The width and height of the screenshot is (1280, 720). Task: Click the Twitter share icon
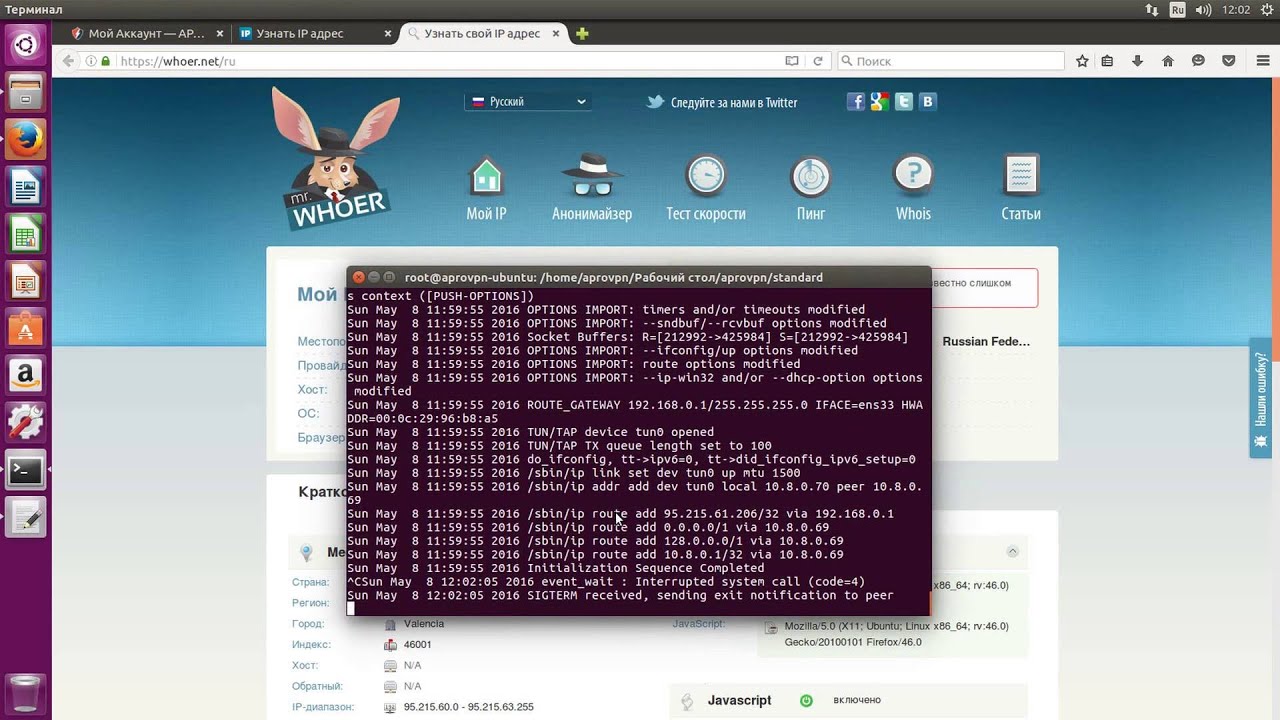(x=904, y=101)
